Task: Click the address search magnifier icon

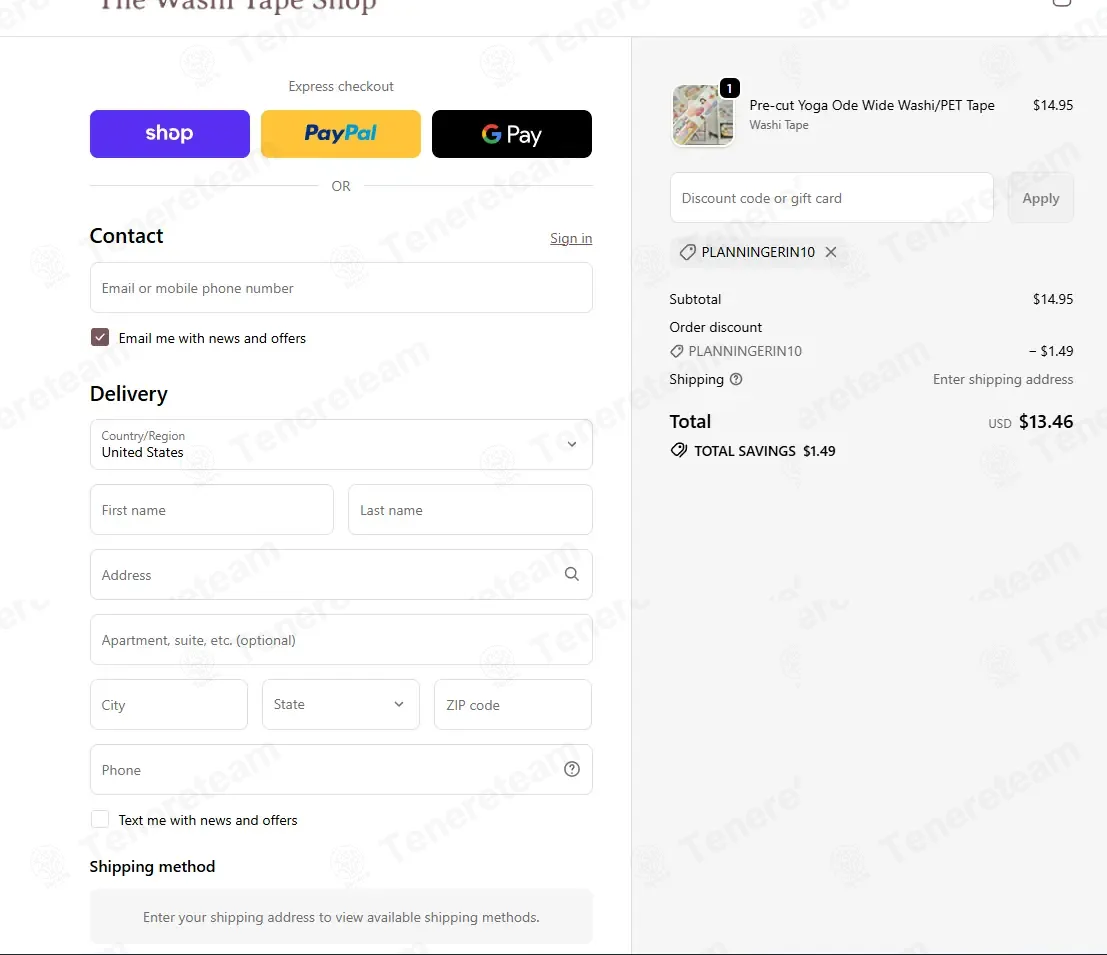Action: 572,575
